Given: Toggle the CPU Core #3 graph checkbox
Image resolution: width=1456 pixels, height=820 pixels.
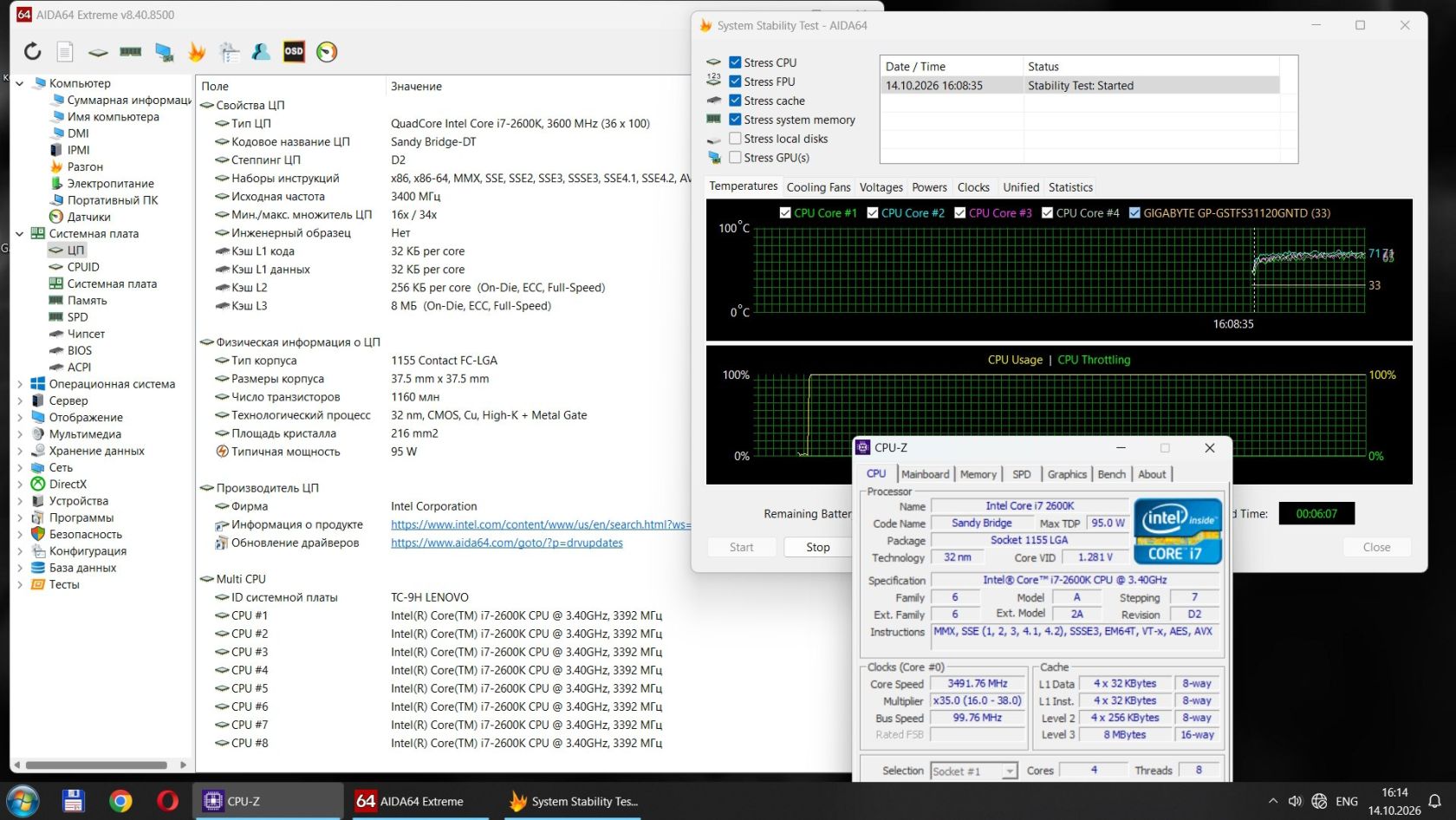Looking at the screenshot, I should tap(960, 213).
